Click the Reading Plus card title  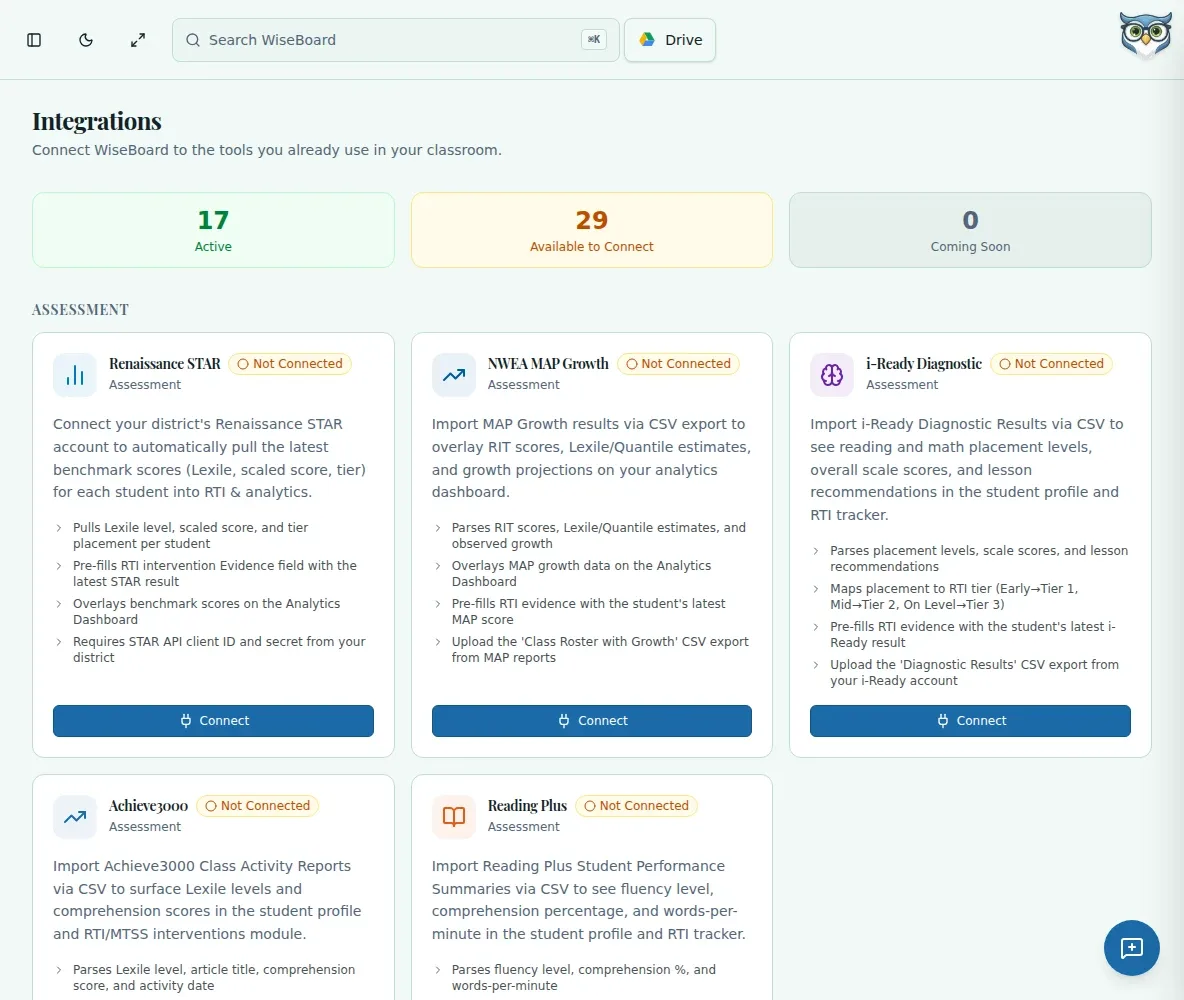pos(527,806)
